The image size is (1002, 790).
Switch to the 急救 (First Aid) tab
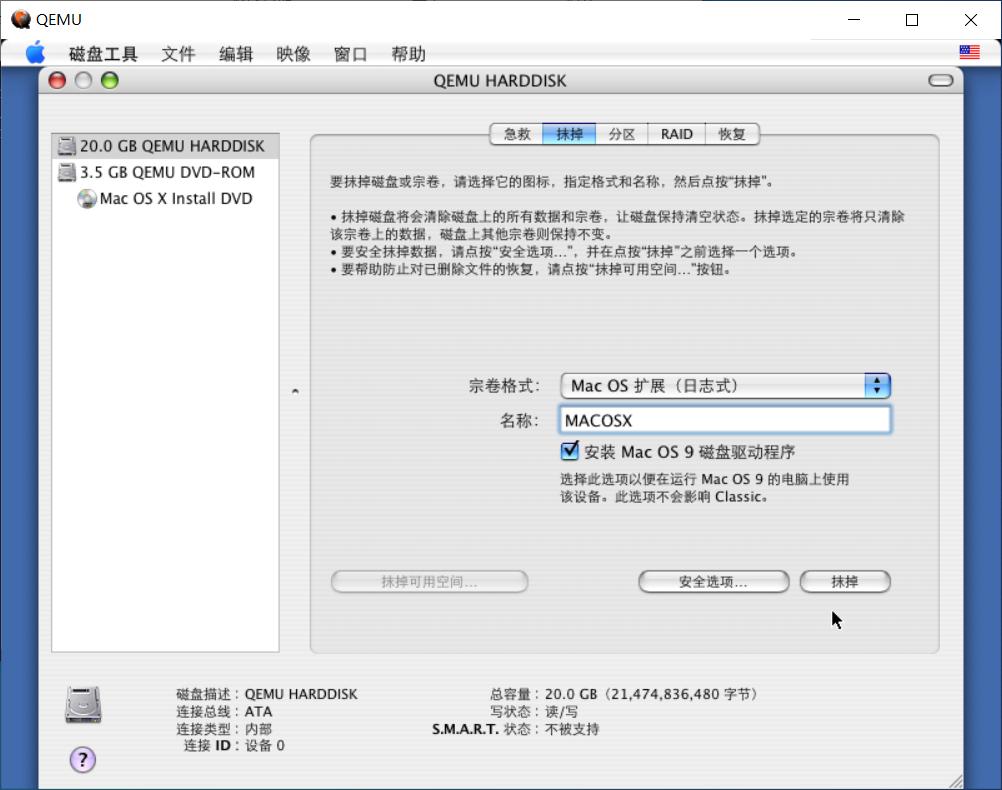[x=516, y=134]
